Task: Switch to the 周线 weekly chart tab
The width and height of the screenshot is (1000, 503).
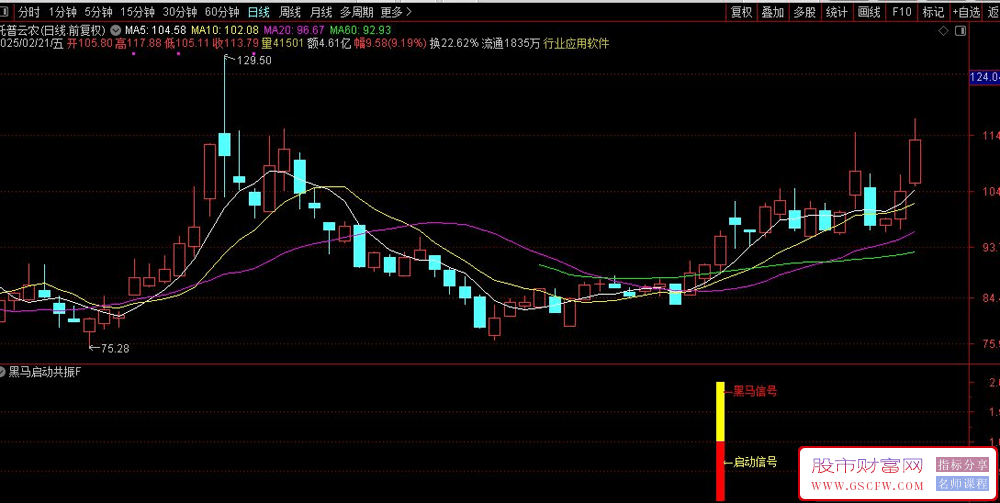Action: [290, 11]
